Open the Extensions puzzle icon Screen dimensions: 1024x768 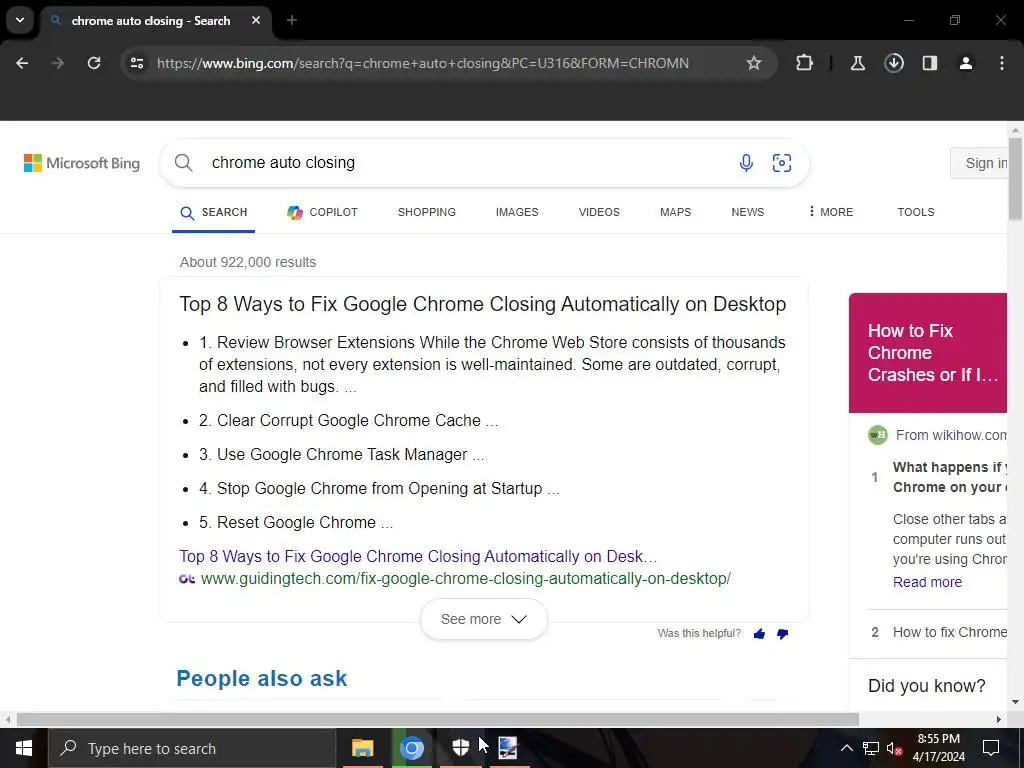tap(805, 63)
